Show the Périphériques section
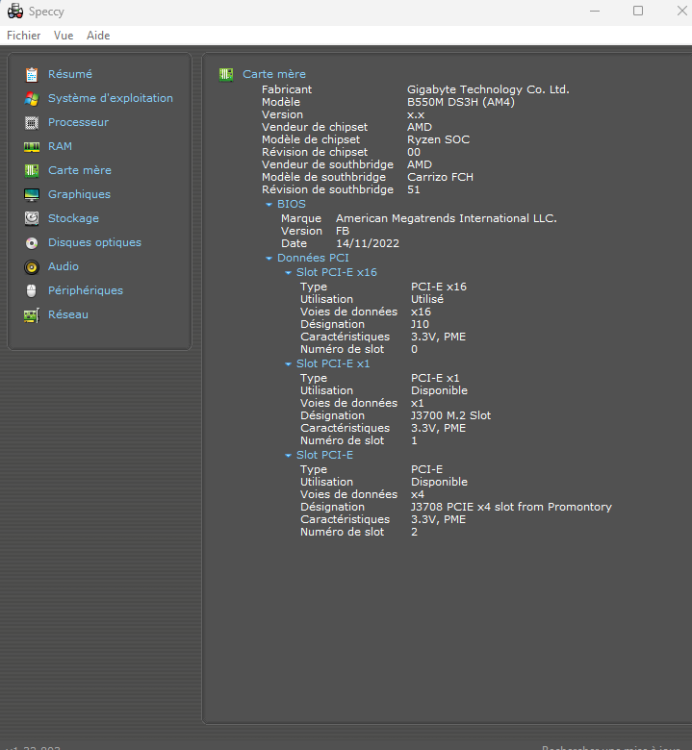This screenshot has width=692, height=750. tap(85, 290)
